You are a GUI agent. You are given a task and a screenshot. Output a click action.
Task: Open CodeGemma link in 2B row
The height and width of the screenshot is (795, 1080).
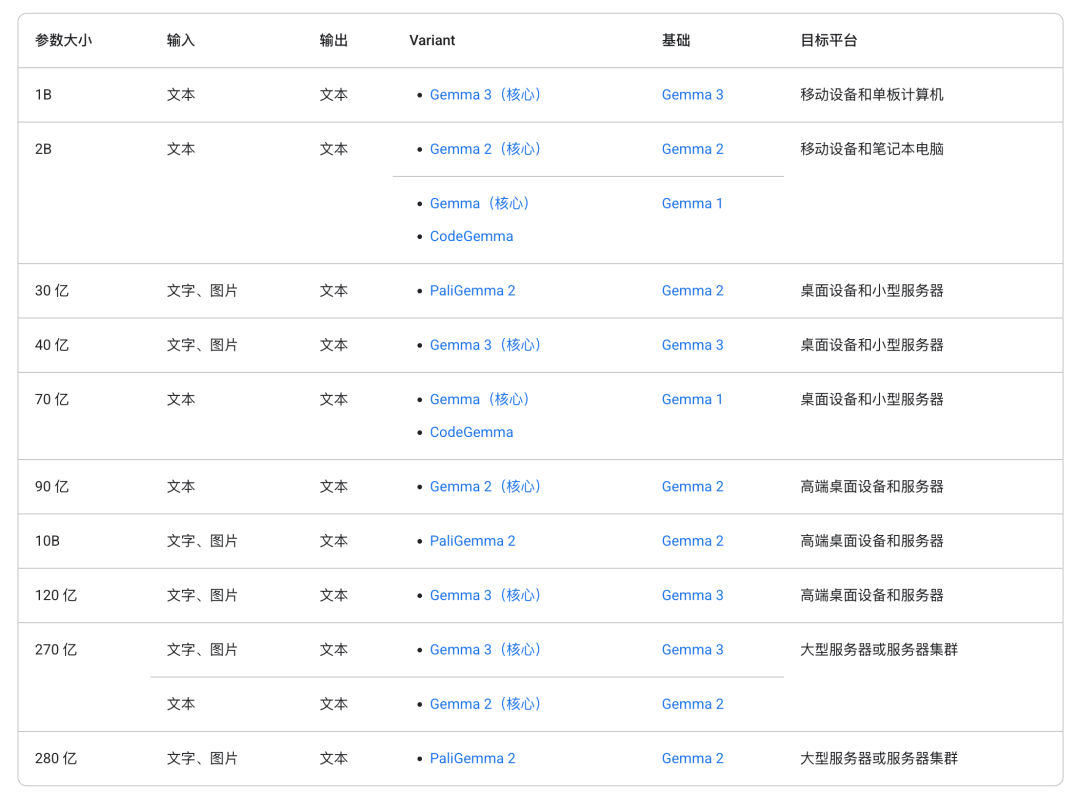tap(471, 236)
